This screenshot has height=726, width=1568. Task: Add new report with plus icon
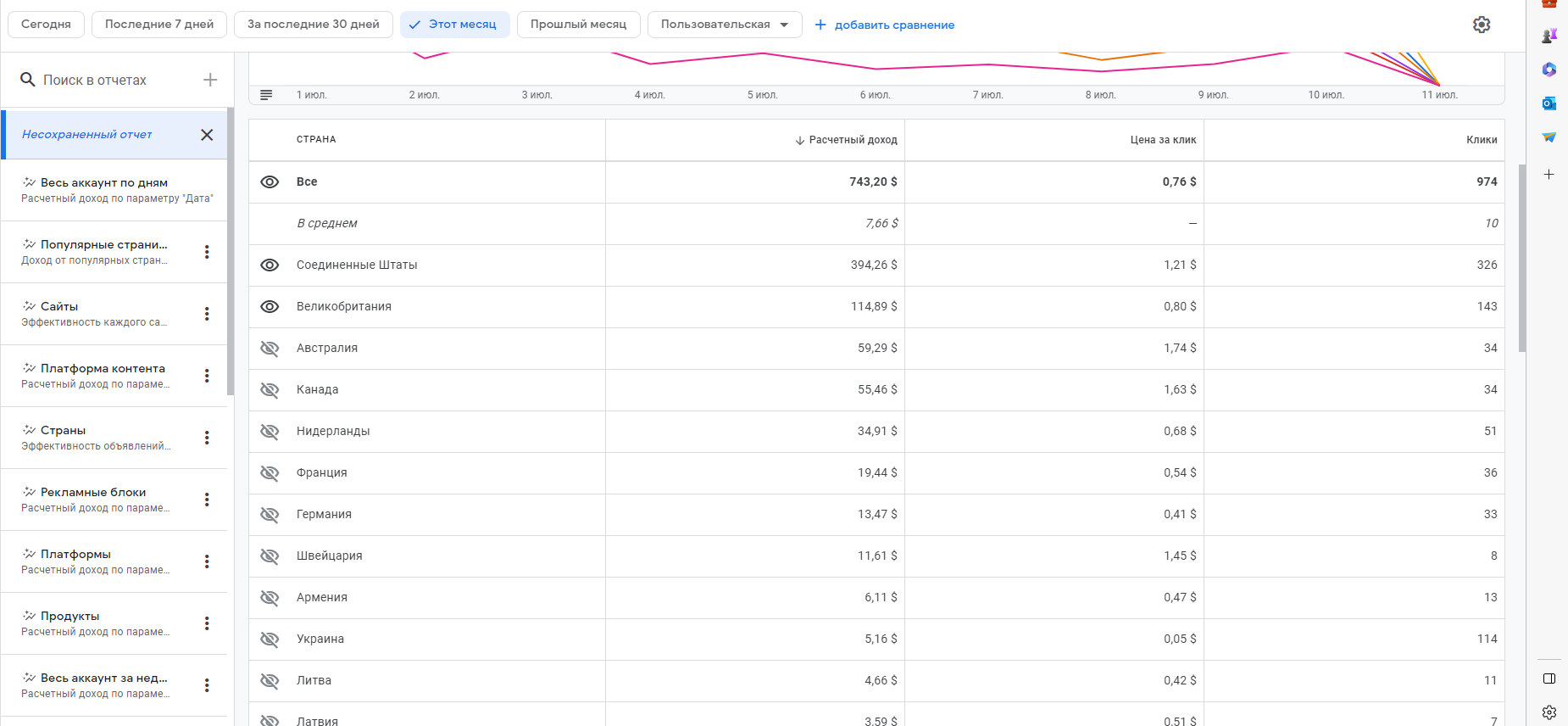point(210,80)
